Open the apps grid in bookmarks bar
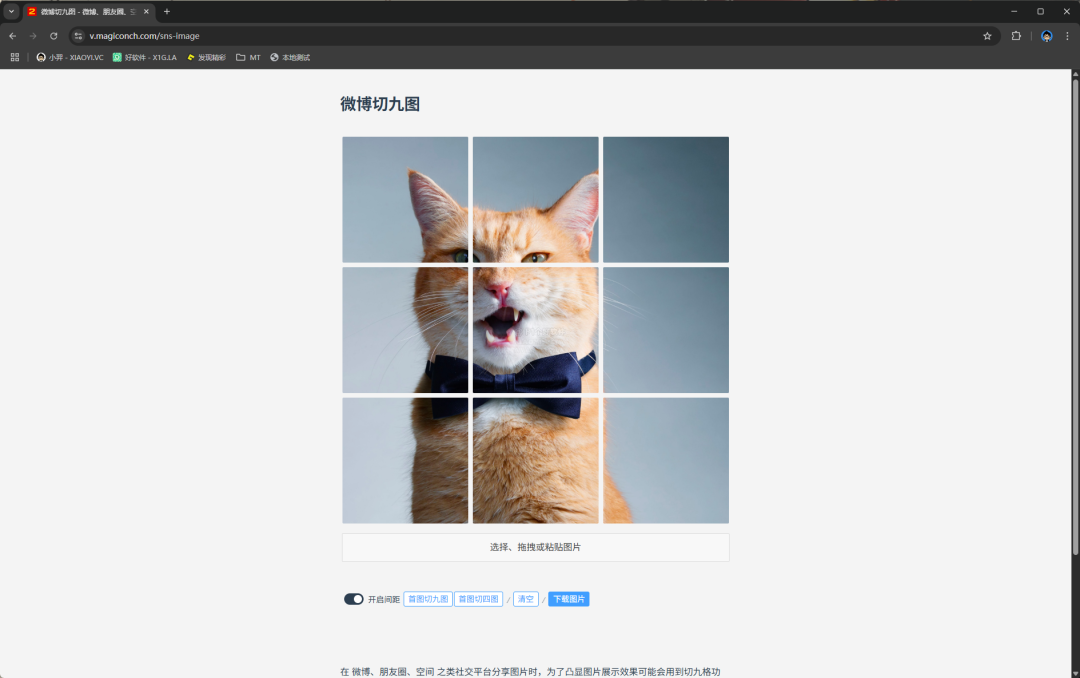Image resolution: width=1080 pixels, height=678 pixels. pyautogui.click(x=15, y=57)
